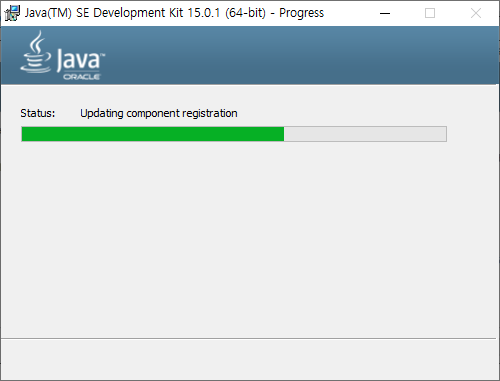The height and width of the screenshot is (381, 500).
Task: Select the 'Updating component registration' status text
Action: pos(159,113)
